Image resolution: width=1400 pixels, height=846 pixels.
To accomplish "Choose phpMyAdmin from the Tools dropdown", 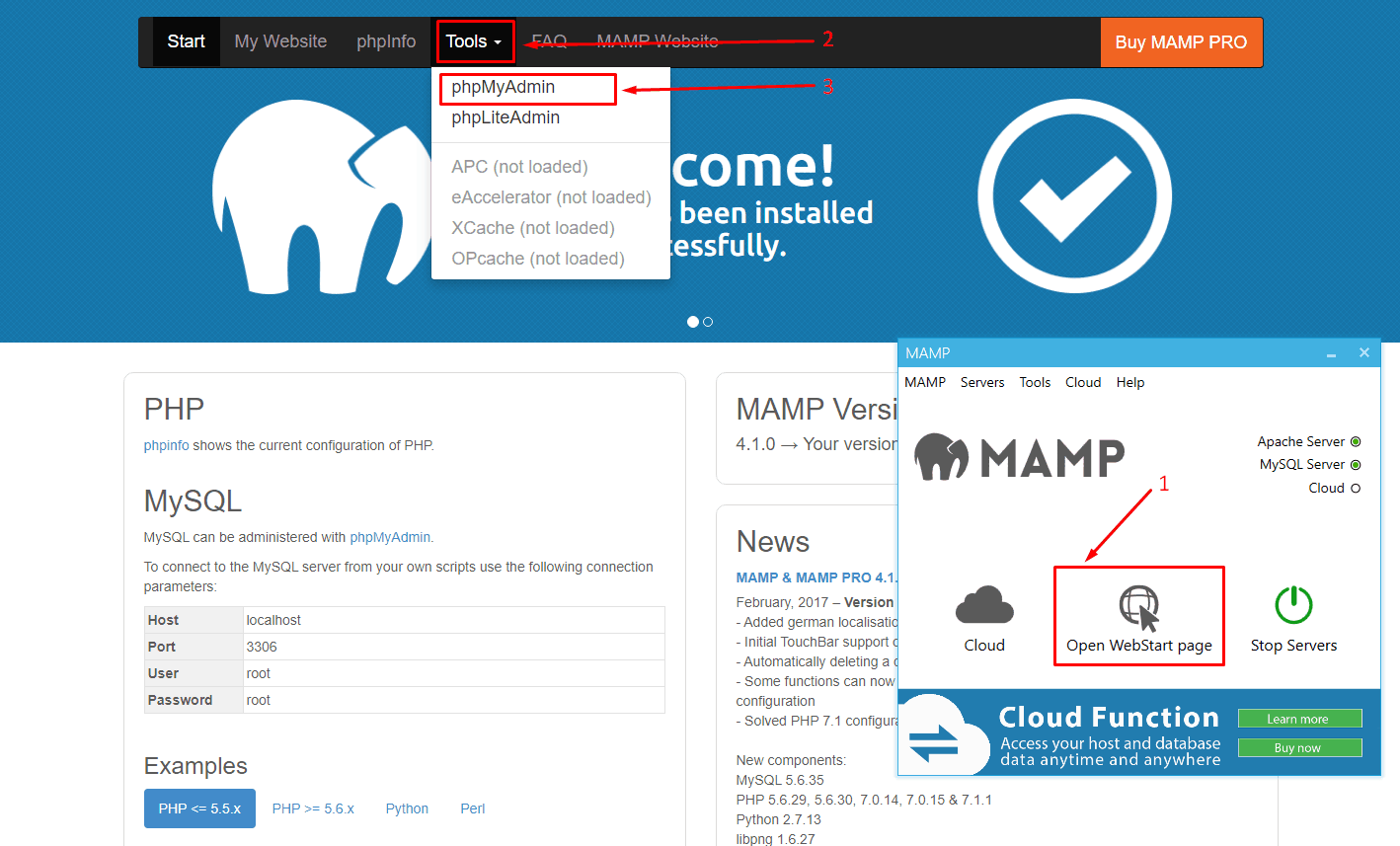I will pos(504,87).
